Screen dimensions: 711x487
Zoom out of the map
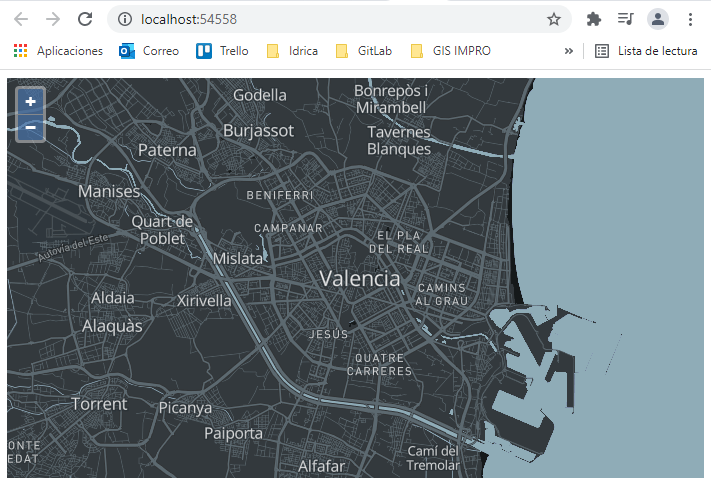31,127
